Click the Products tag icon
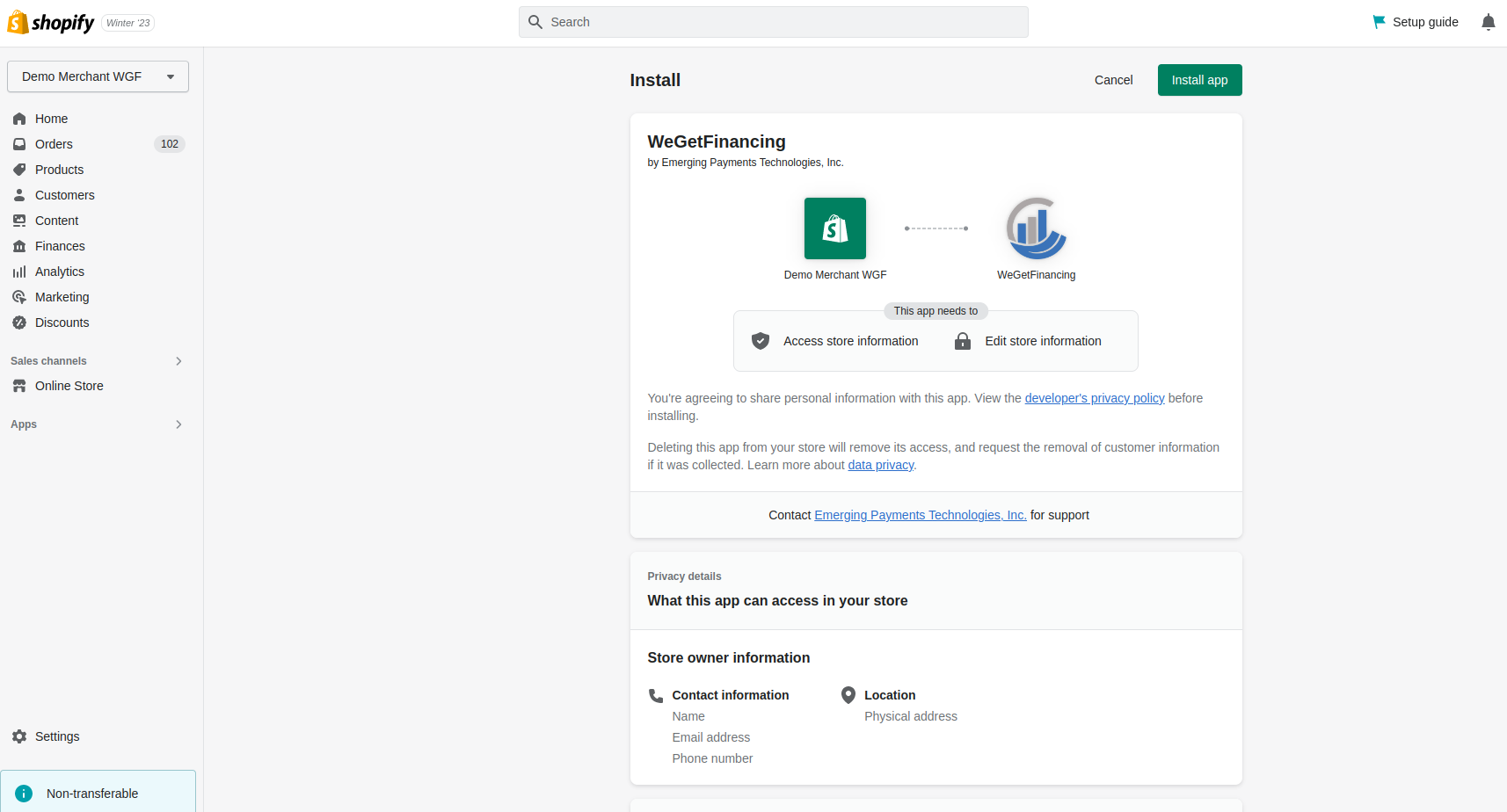The height and width of the screenshot is (812, 1507). 19,170
